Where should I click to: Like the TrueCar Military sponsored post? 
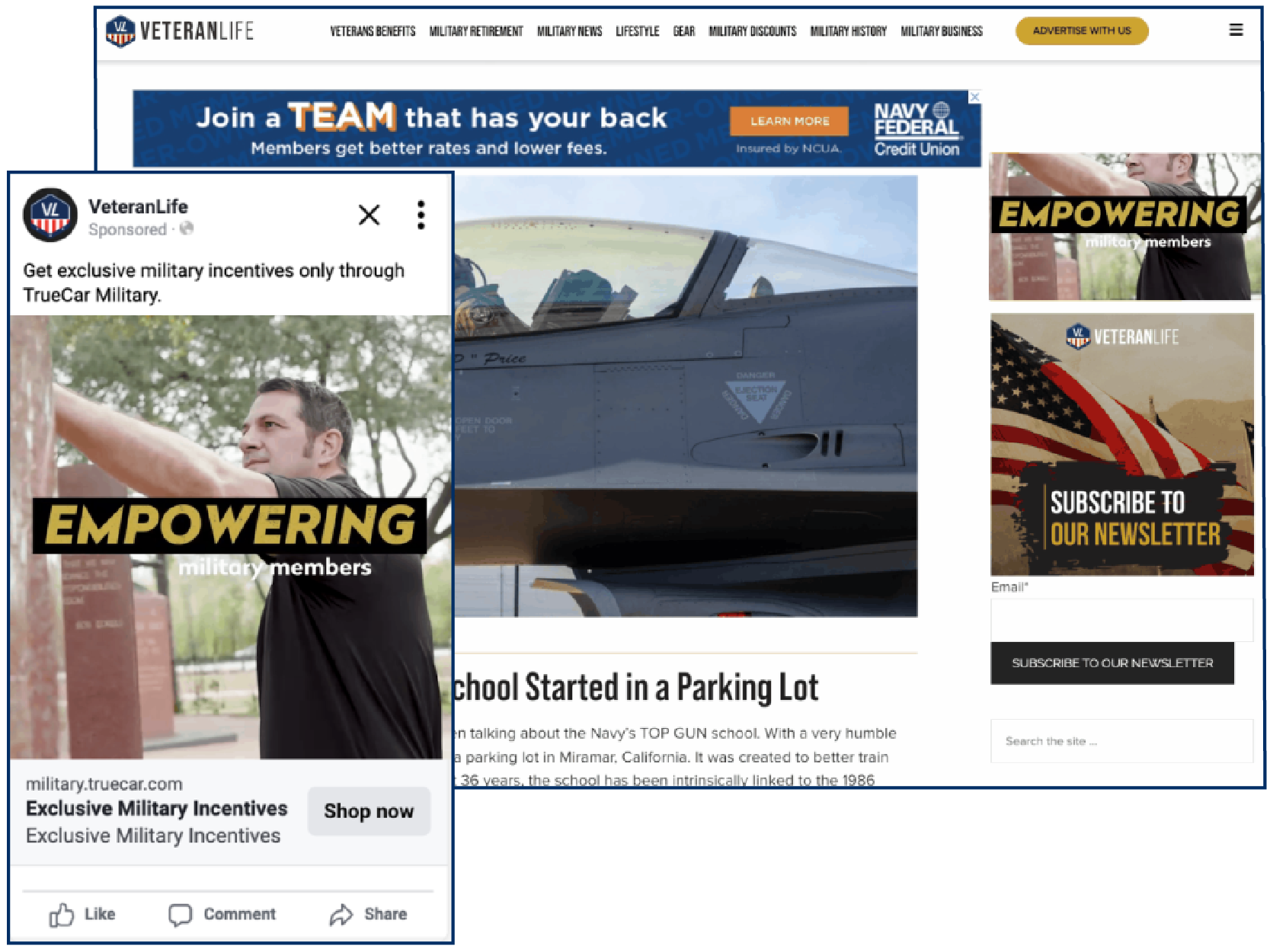tap(82, 914)
